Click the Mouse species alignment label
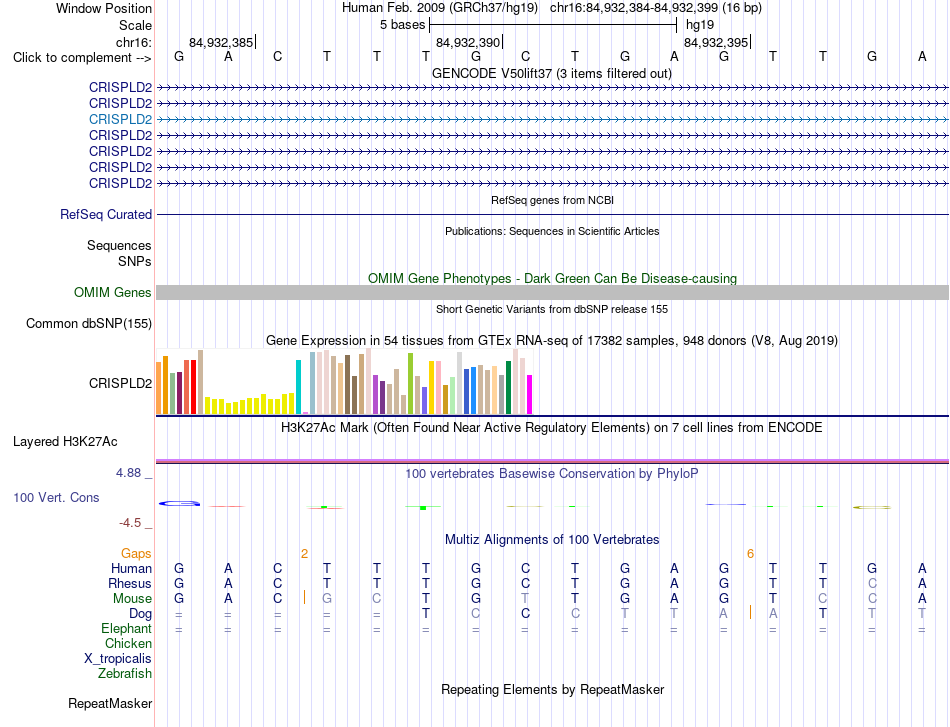 tap(132, 599)
